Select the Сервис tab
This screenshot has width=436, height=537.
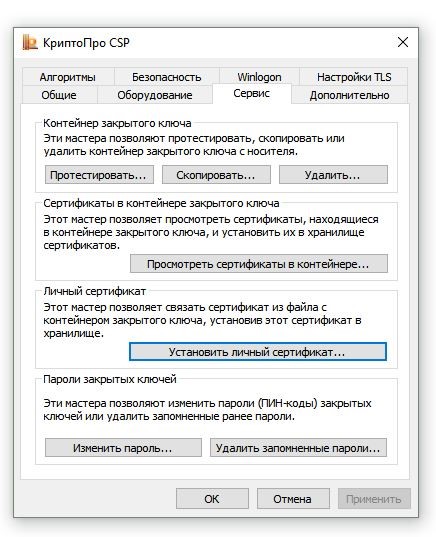tap(252, 93)
